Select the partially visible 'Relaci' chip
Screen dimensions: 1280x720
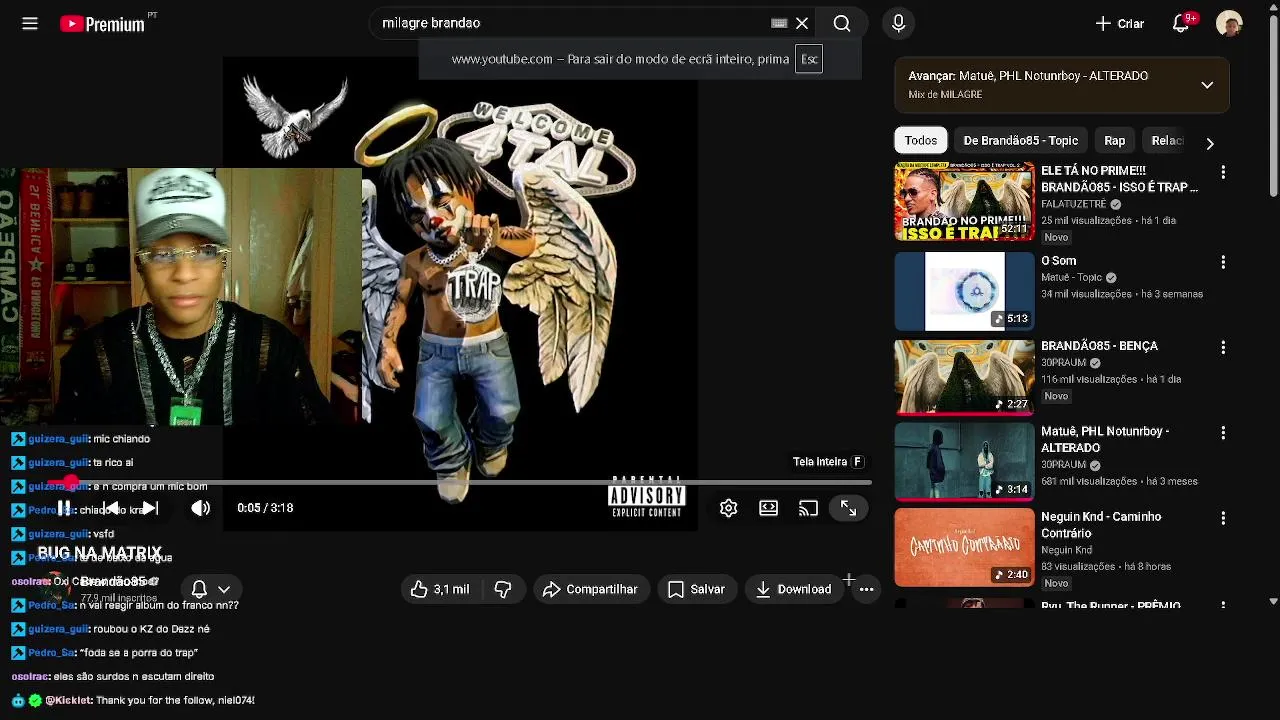click(1166, 141)
